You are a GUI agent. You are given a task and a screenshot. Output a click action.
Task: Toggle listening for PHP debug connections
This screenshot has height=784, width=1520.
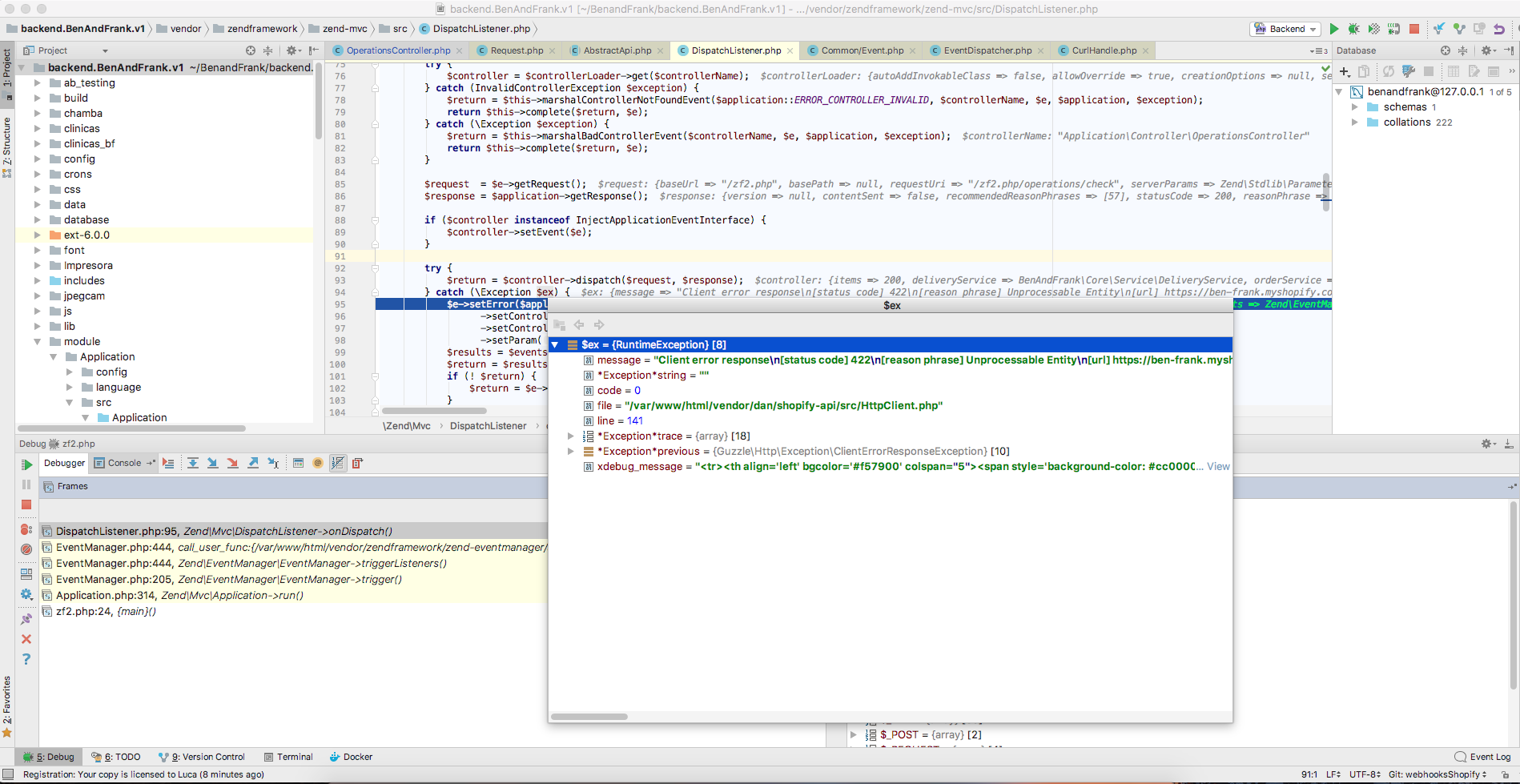coord(1394,29)
